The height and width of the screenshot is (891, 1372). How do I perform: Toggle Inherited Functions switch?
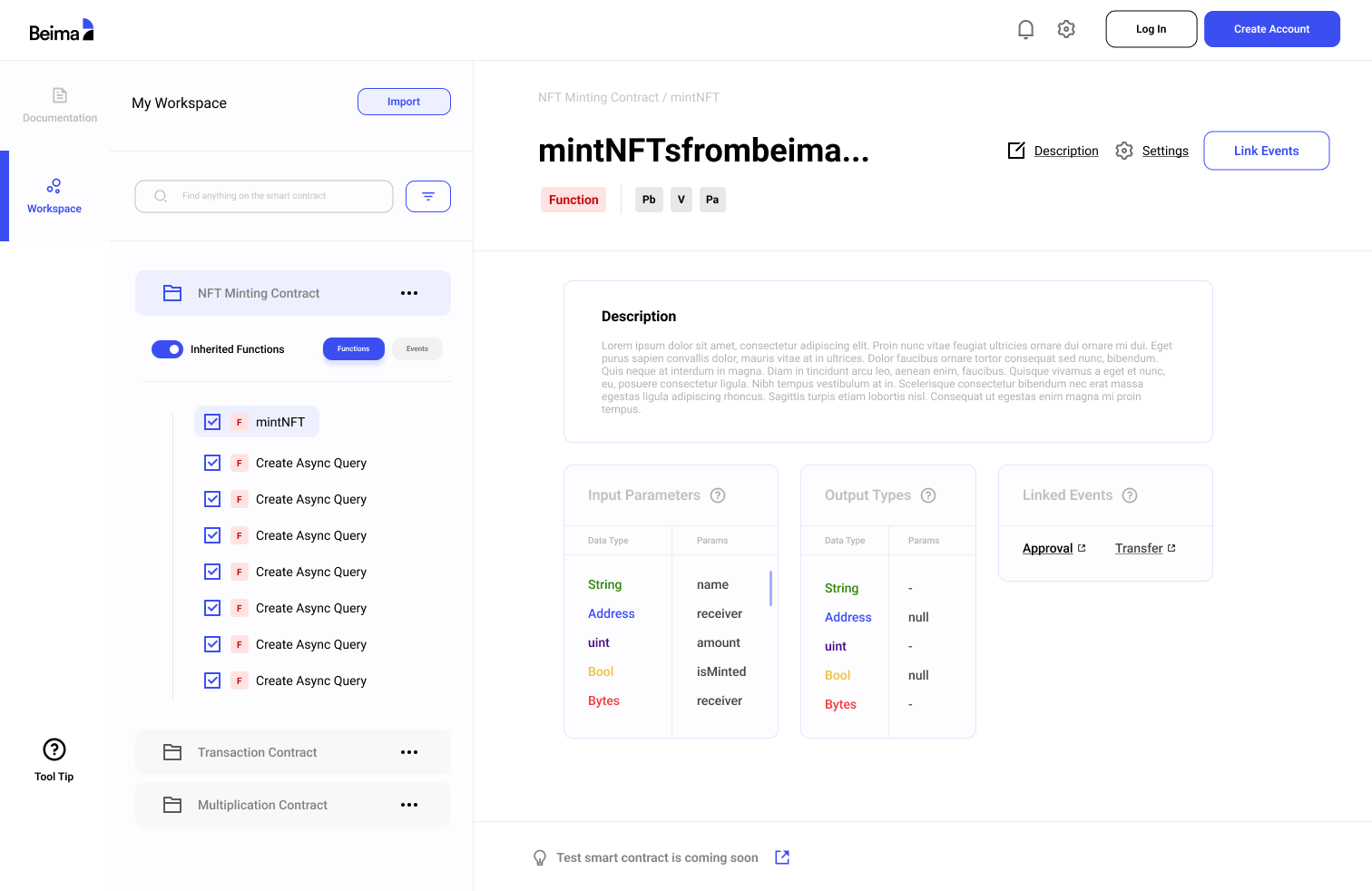tap(167, 348)
